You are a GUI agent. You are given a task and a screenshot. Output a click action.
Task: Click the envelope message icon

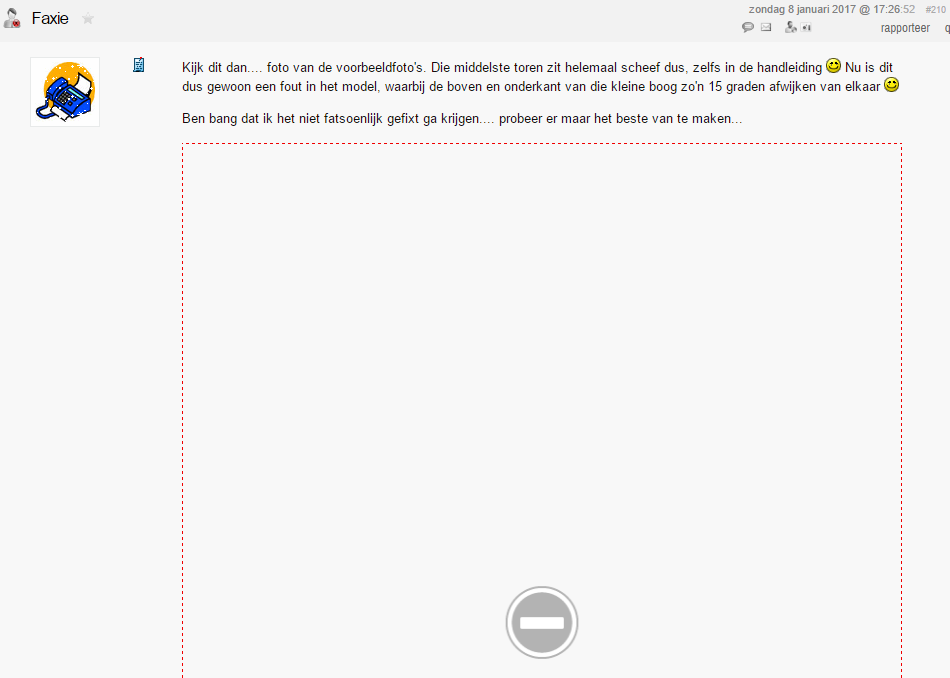[766, 27]
